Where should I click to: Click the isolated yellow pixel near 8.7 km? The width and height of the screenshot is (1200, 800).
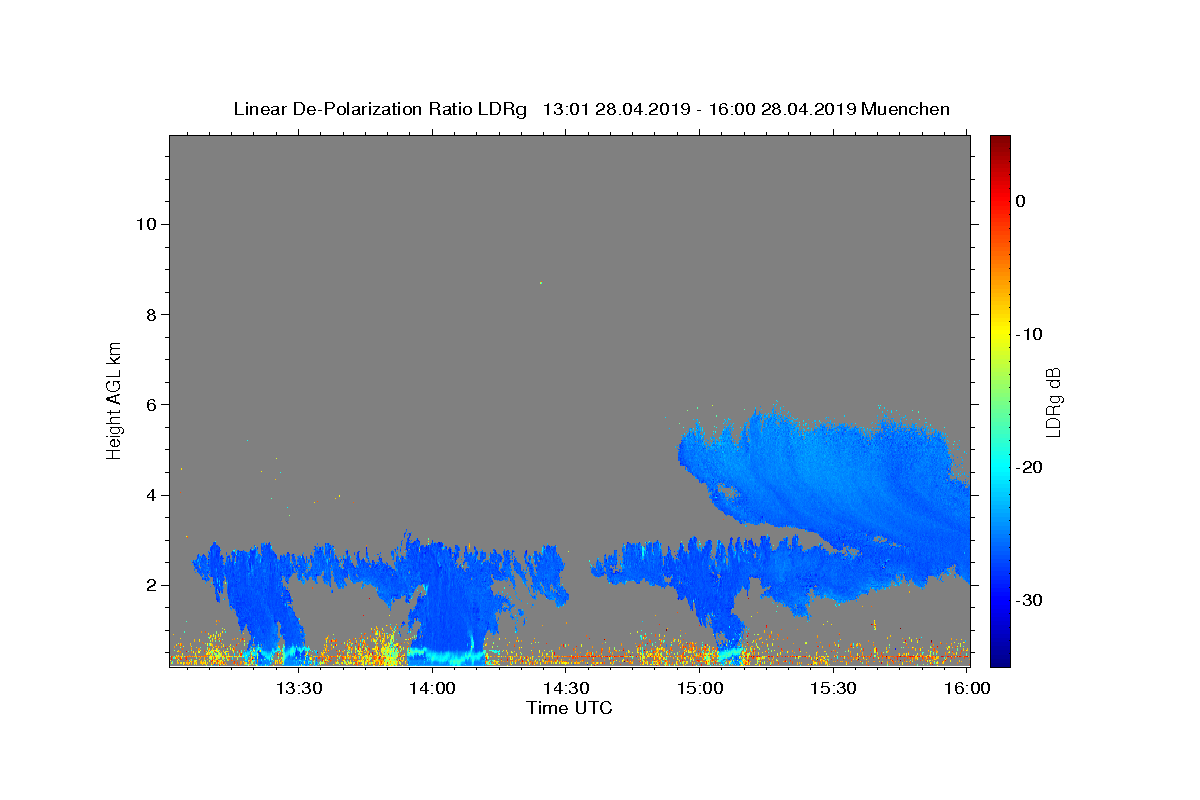541,283
